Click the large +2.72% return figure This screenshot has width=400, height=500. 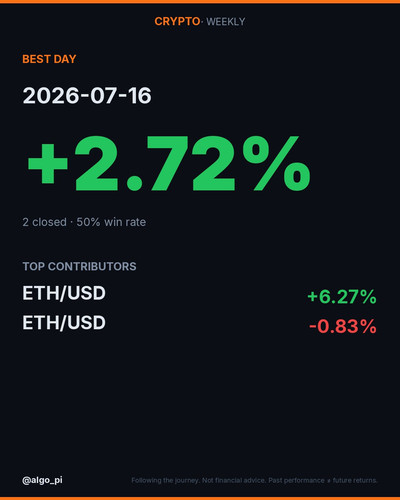click(x=169, y=163)
